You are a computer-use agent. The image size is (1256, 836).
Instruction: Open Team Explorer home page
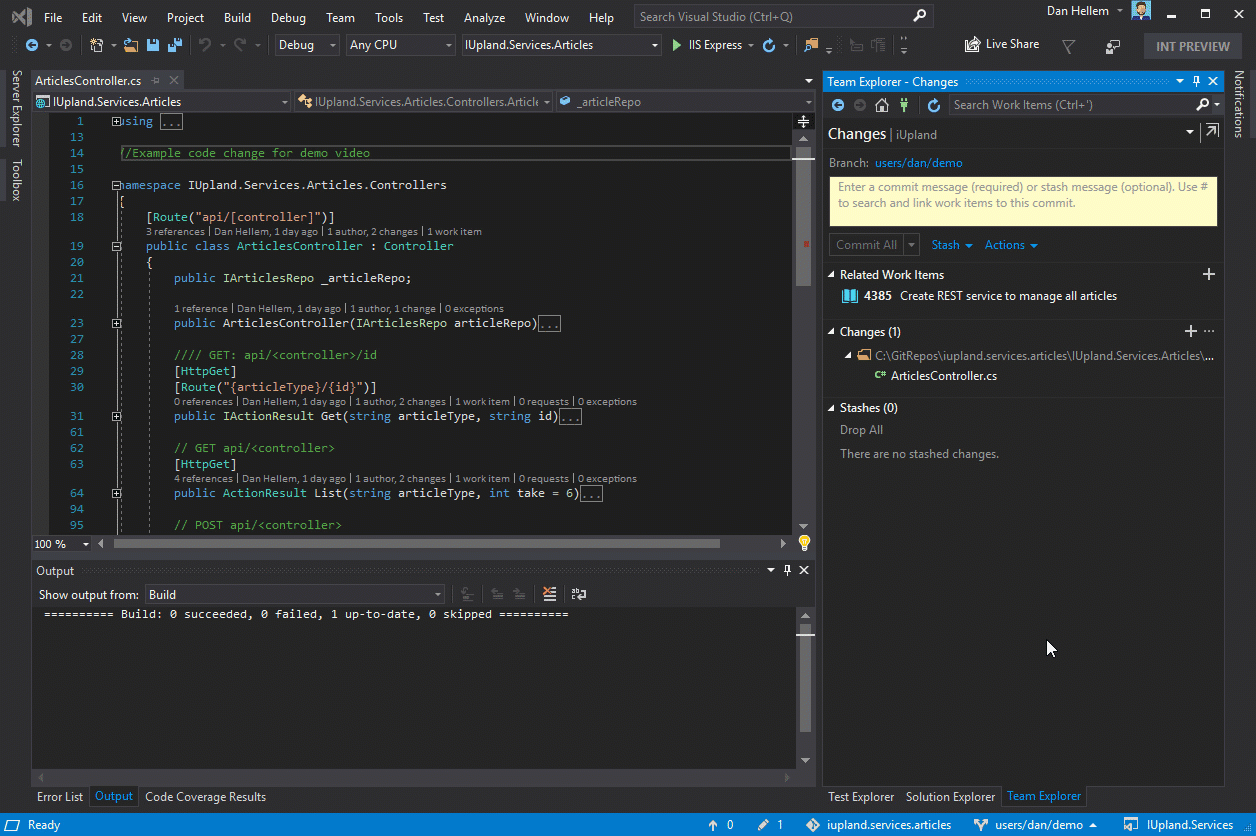point(880,104)
